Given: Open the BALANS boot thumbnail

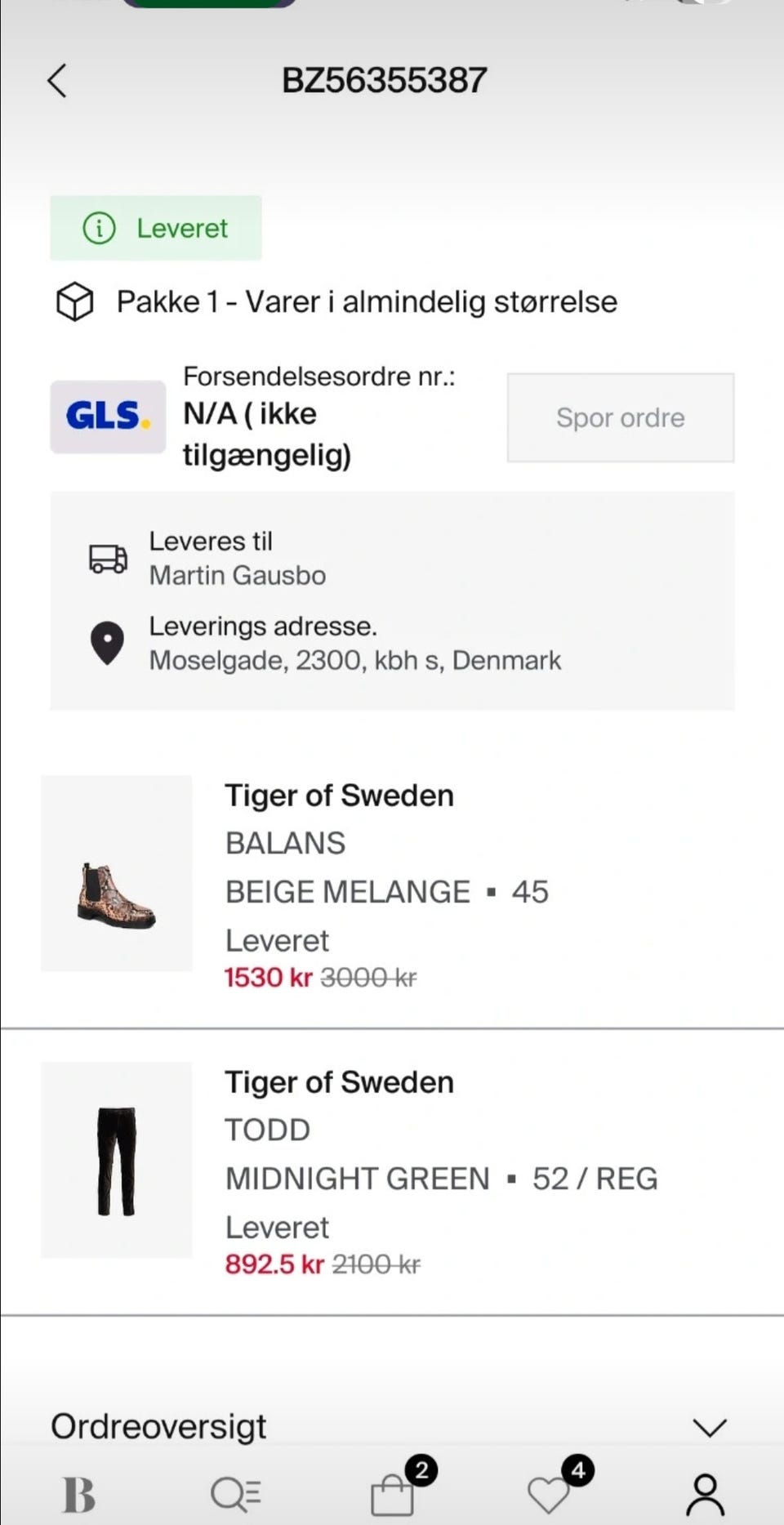Looking at the screenshot, I should (117, 873).
